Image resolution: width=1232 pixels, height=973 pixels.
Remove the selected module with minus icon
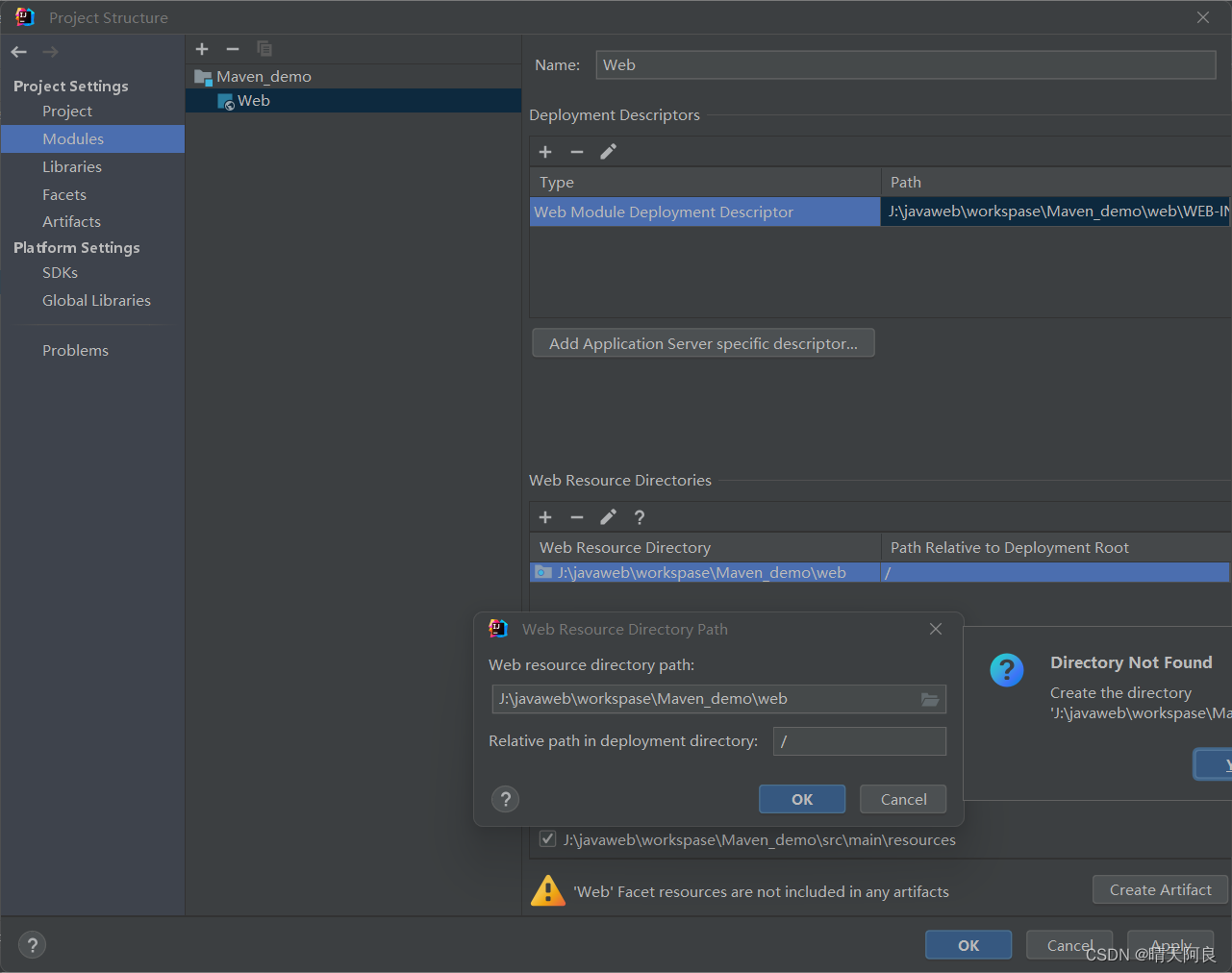233,49
